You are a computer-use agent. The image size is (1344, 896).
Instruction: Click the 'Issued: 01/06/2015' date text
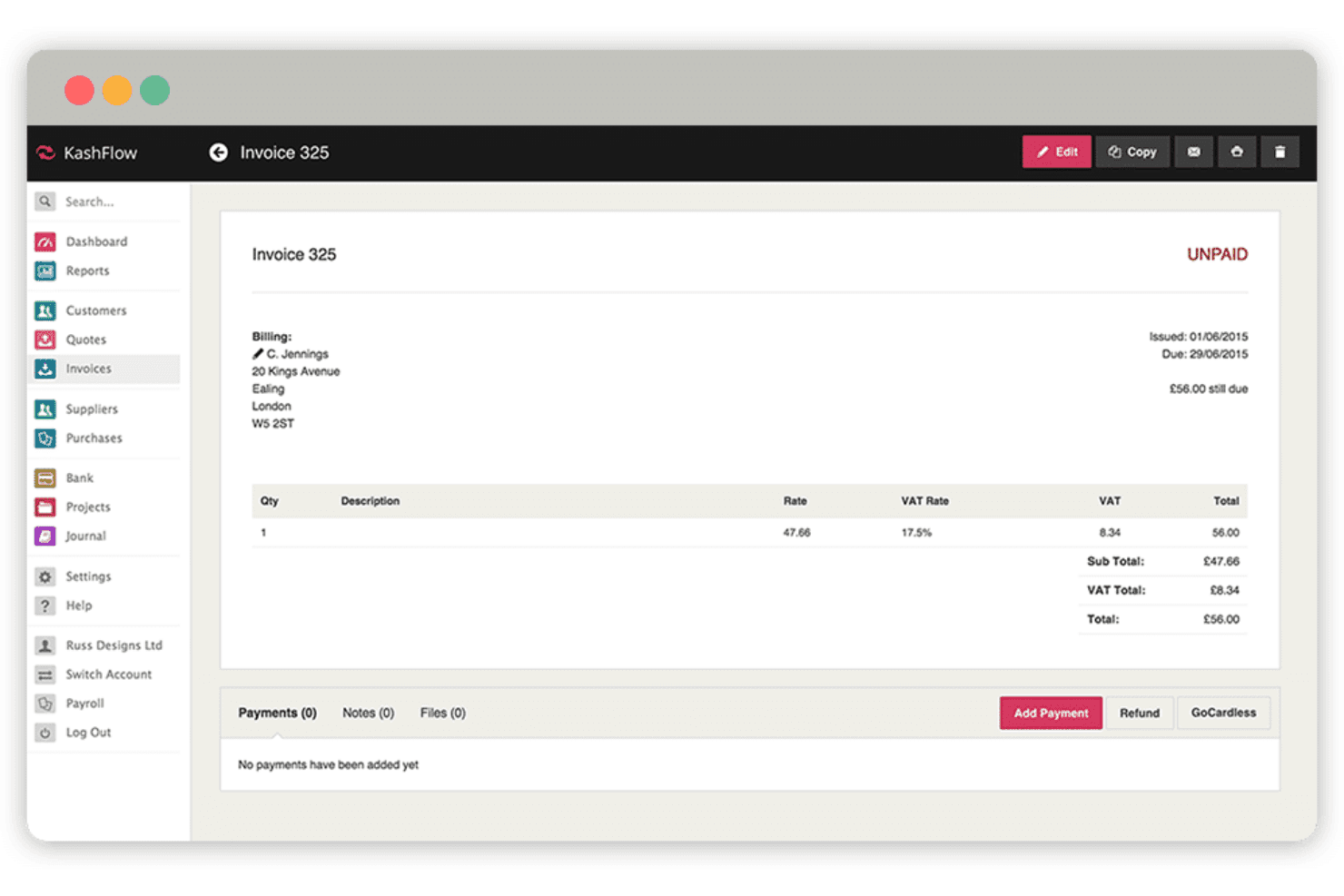click(1199, 337)
